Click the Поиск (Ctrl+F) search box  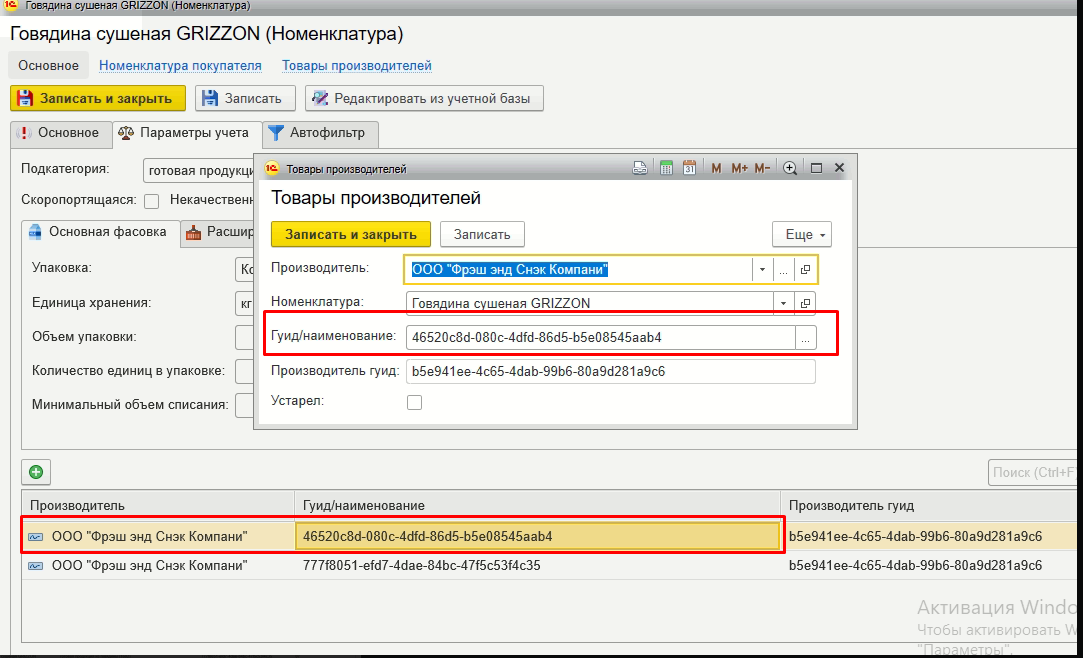pos(1033,472)
